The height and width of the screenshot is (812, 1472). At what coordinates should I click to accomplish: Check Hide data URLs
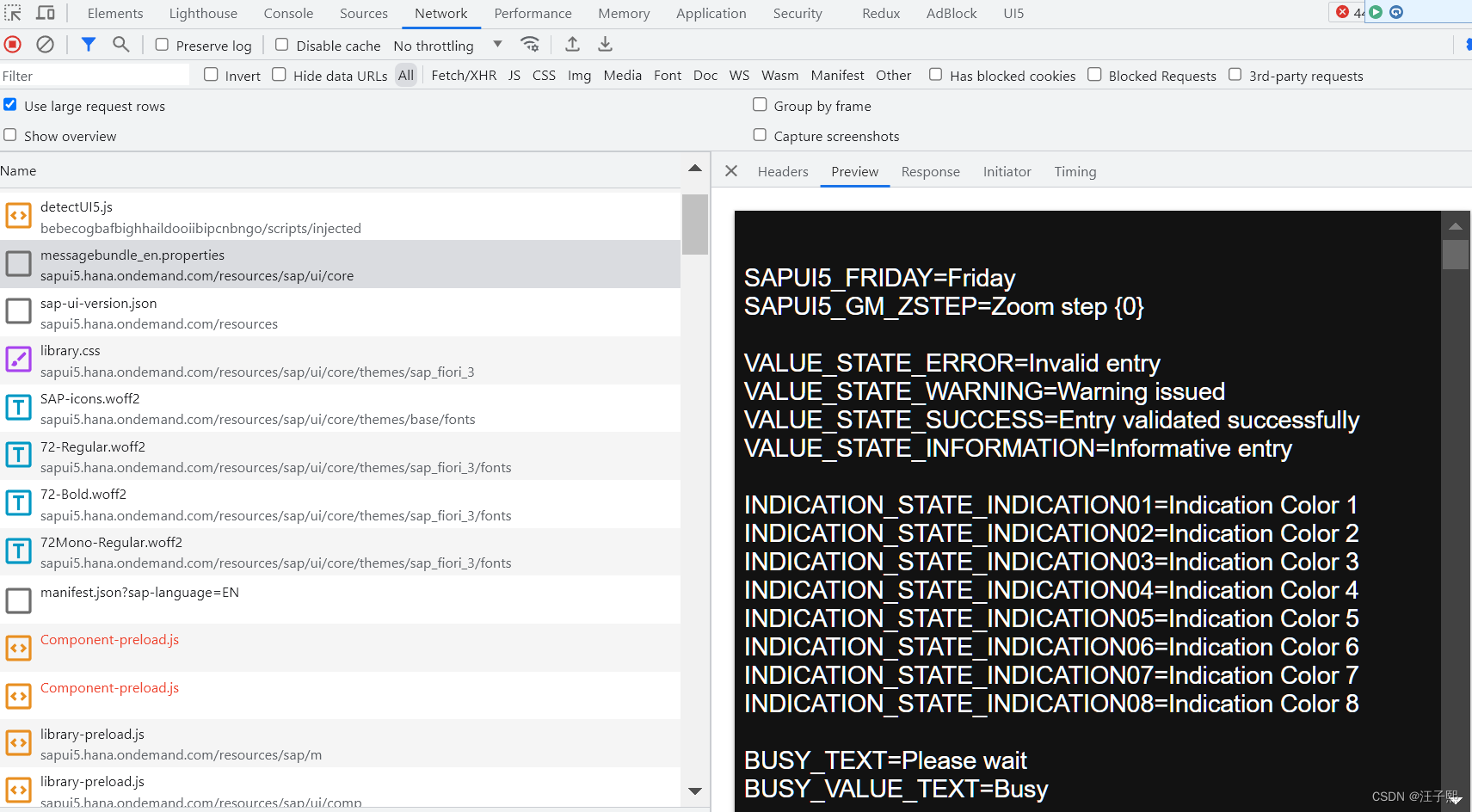pyautogui.click(x=279, y=75)
